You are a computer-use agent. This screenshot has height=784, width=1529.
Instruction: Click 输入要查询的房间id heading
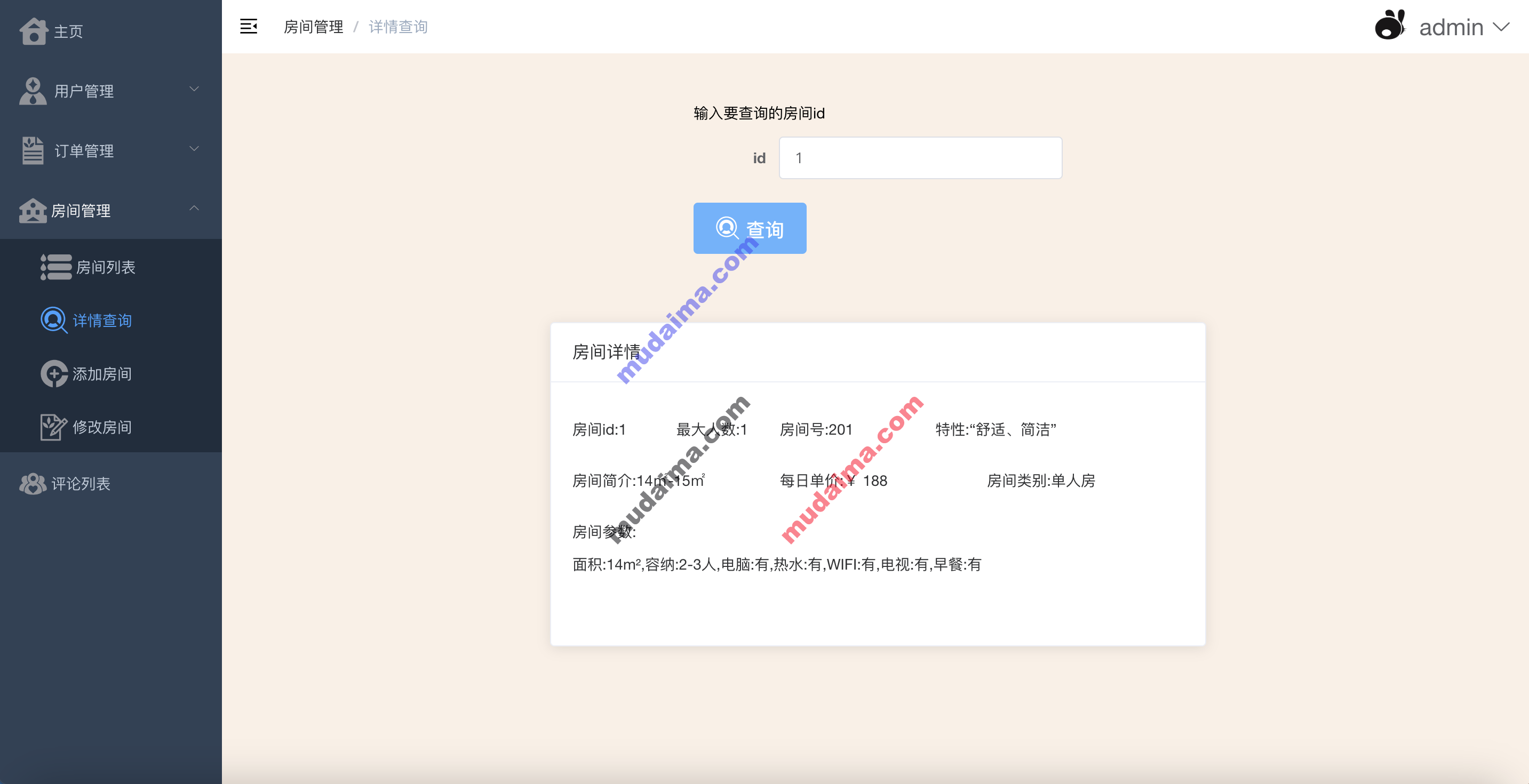[x=759, y=113]
